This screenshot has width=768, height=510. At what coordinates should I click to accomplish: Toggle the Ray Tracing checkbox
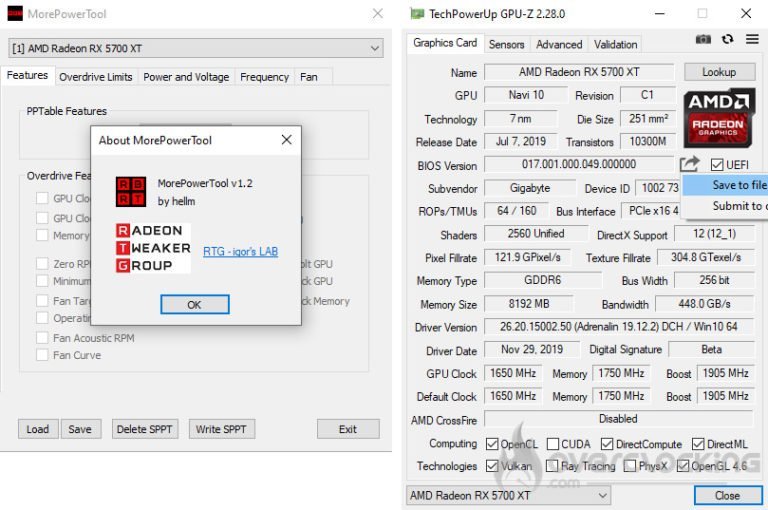(x=552, y=465)
